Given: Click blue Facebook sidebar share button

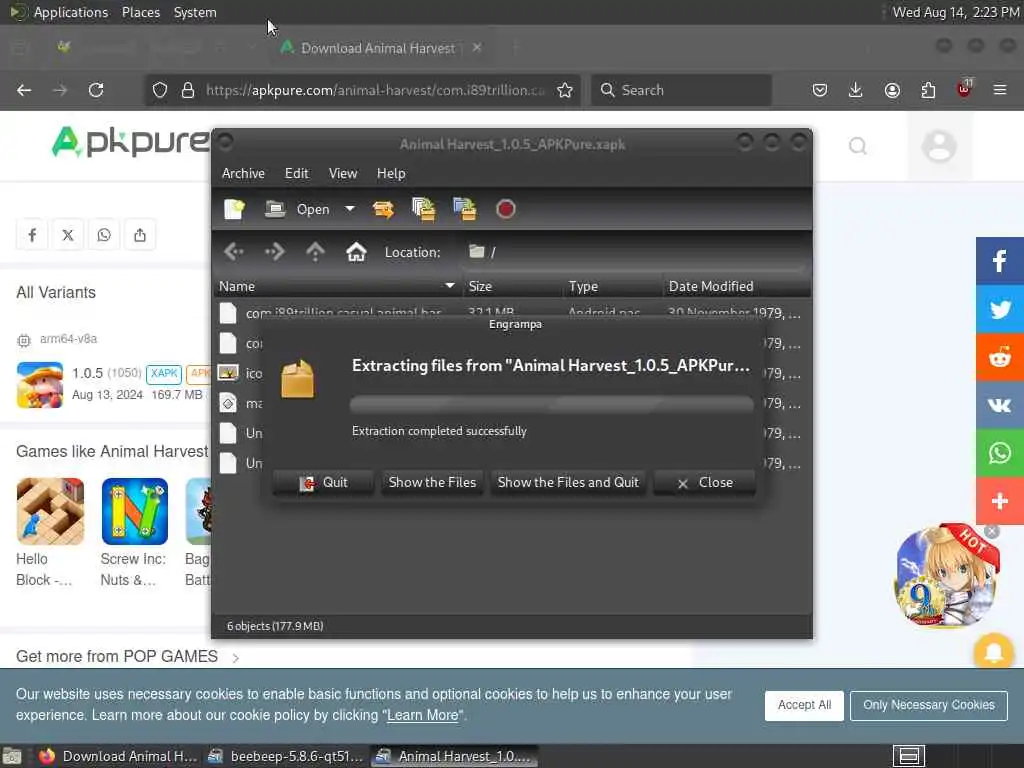Looking at the screenshot, I should [x=1000, y=261].
